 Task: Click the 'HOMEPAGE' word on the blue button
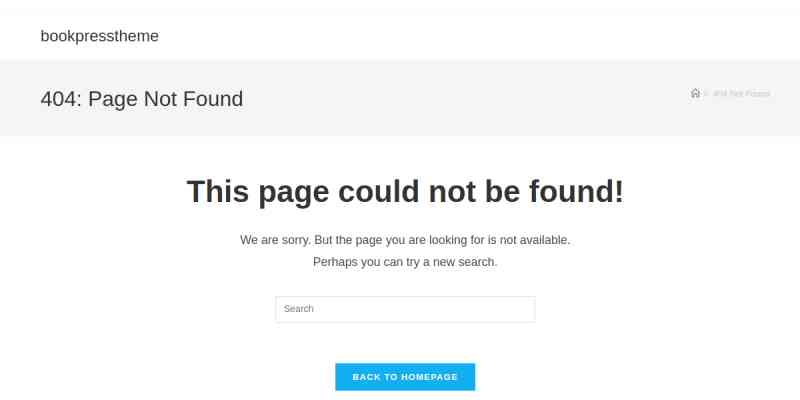[430, 377]
